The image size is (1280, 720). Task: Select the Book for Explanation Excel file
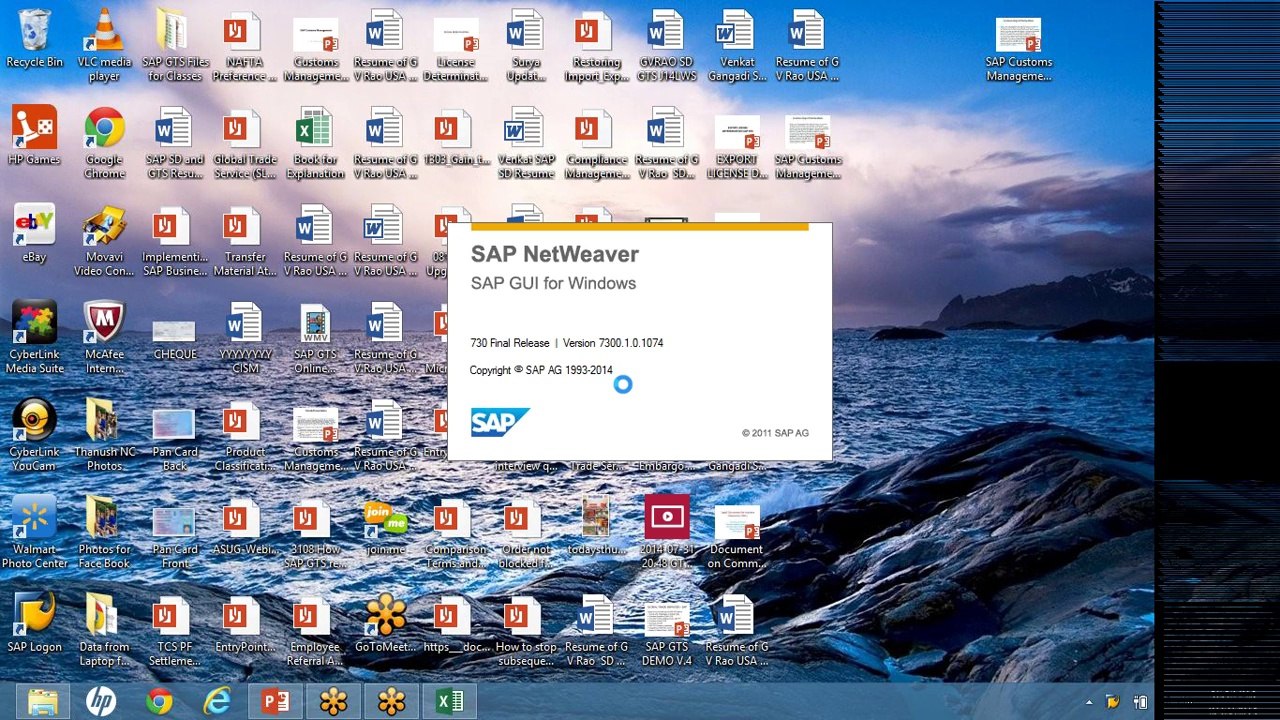coord(315,143)
